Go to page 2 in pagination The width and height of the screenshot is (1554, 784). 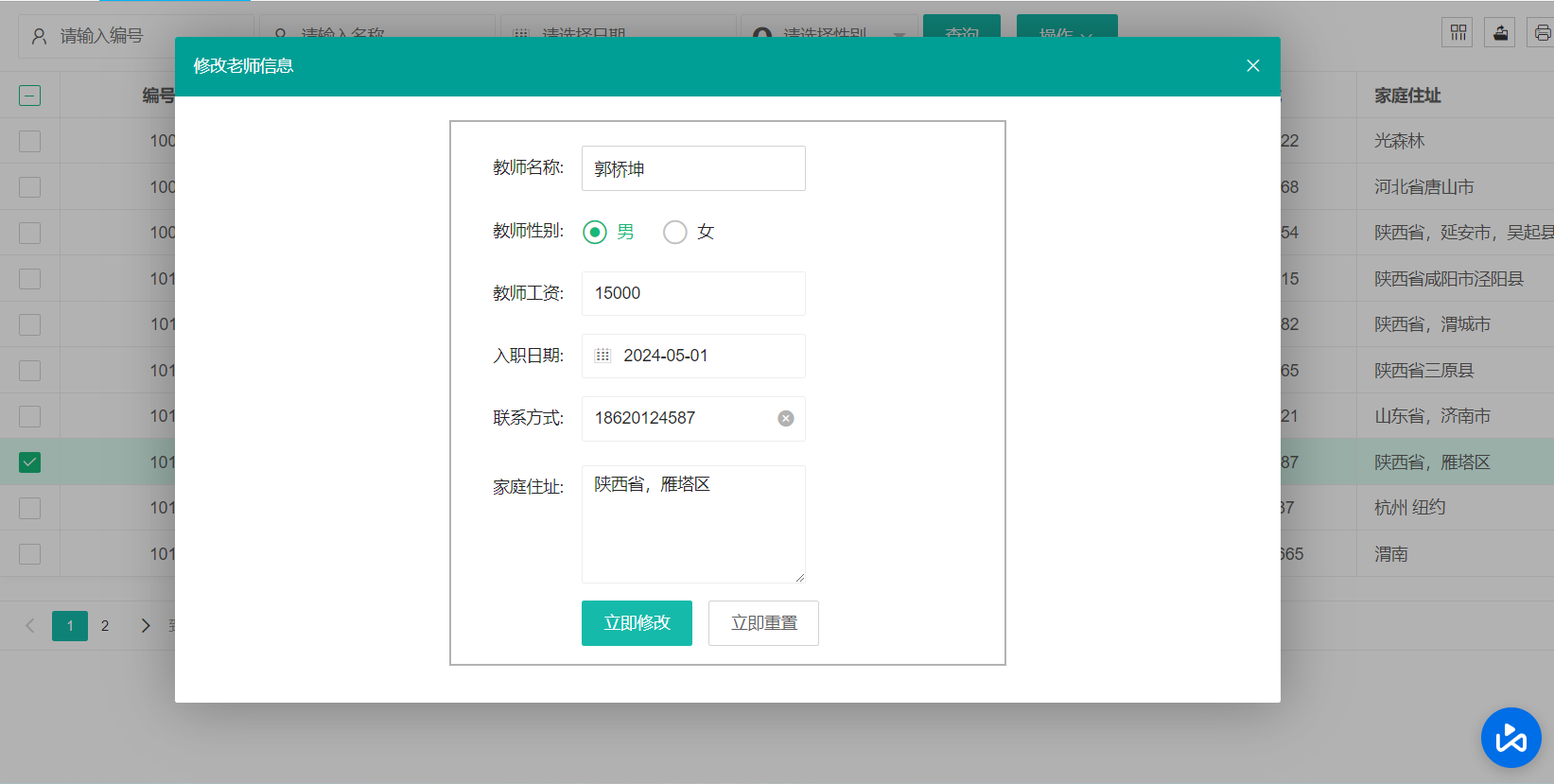coord(105,626)
